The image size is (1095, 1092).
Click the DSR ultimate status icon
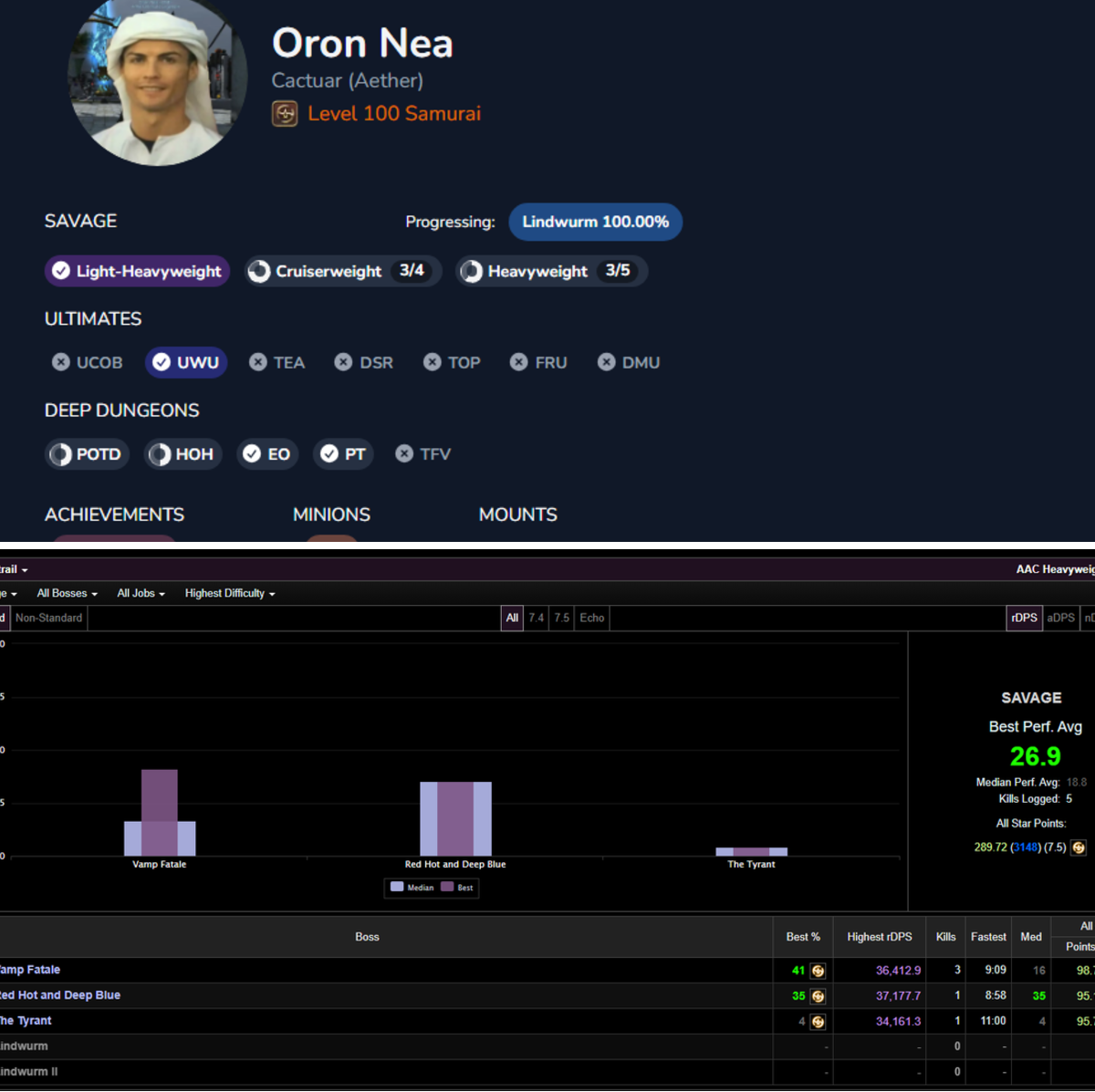click(x=343, y=362)
